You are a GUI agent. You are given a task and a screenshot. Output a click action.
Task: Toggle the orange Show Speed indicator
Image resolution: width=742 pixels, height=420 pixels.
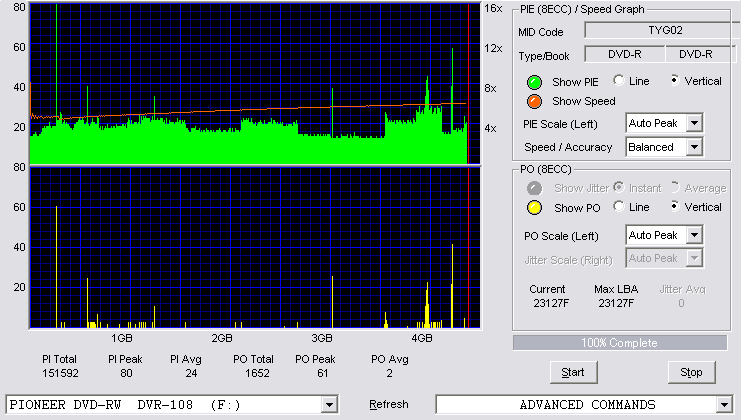coord(534,101)
